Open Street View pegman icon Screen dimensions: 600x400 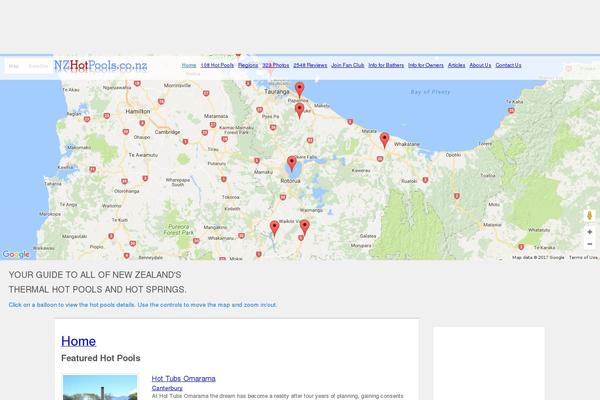click(590, 216)
